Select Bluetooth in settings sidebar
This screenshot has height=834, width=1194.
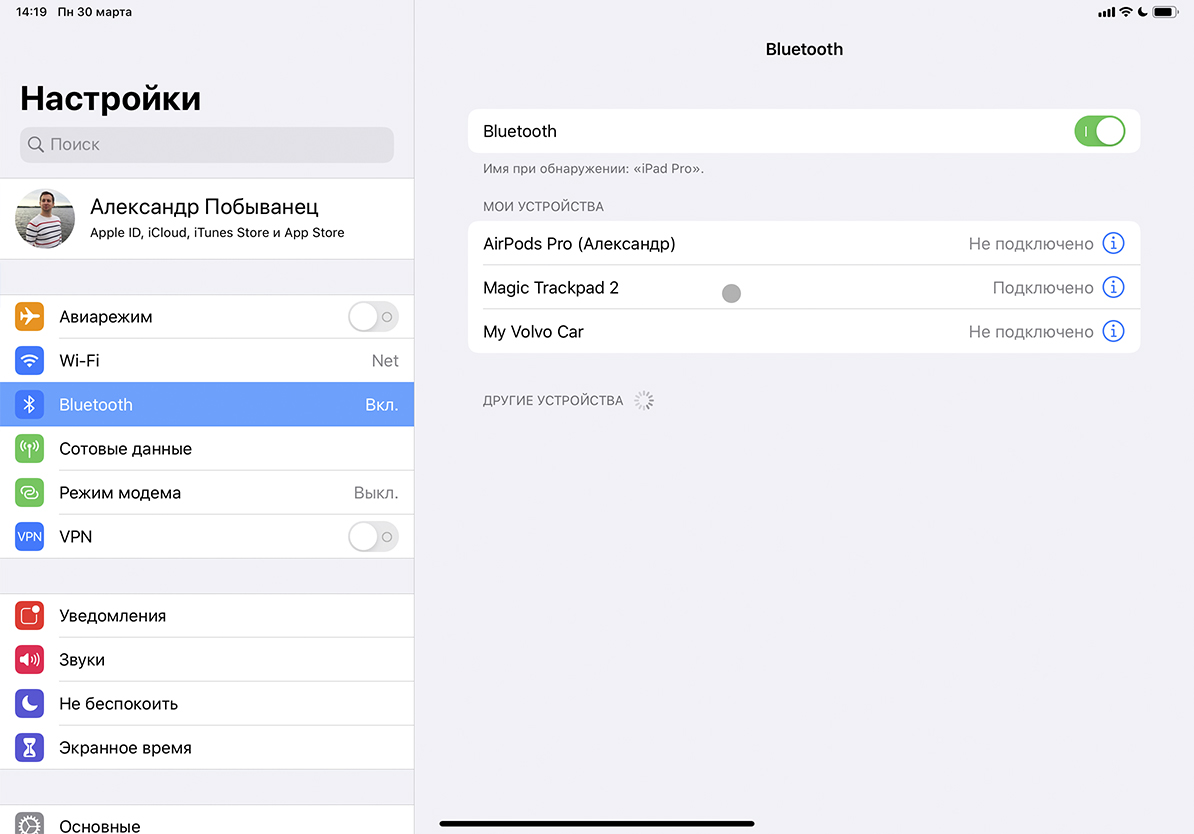click(x=207, y=404)
